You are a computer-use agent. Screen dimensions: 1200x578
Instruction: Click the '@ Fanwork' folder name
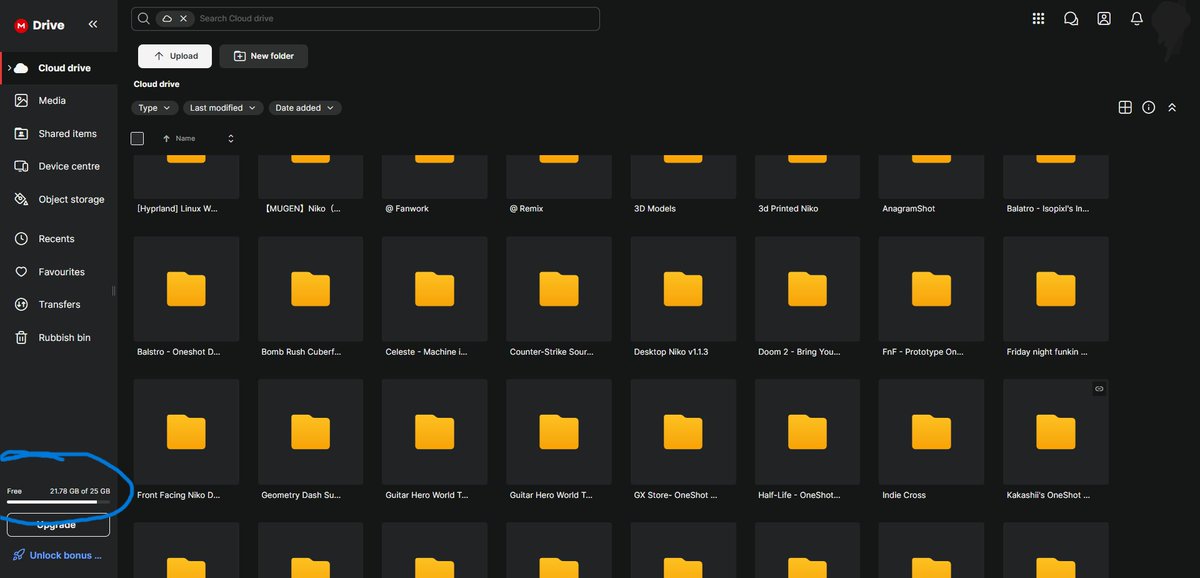click(x=405, y=209)
